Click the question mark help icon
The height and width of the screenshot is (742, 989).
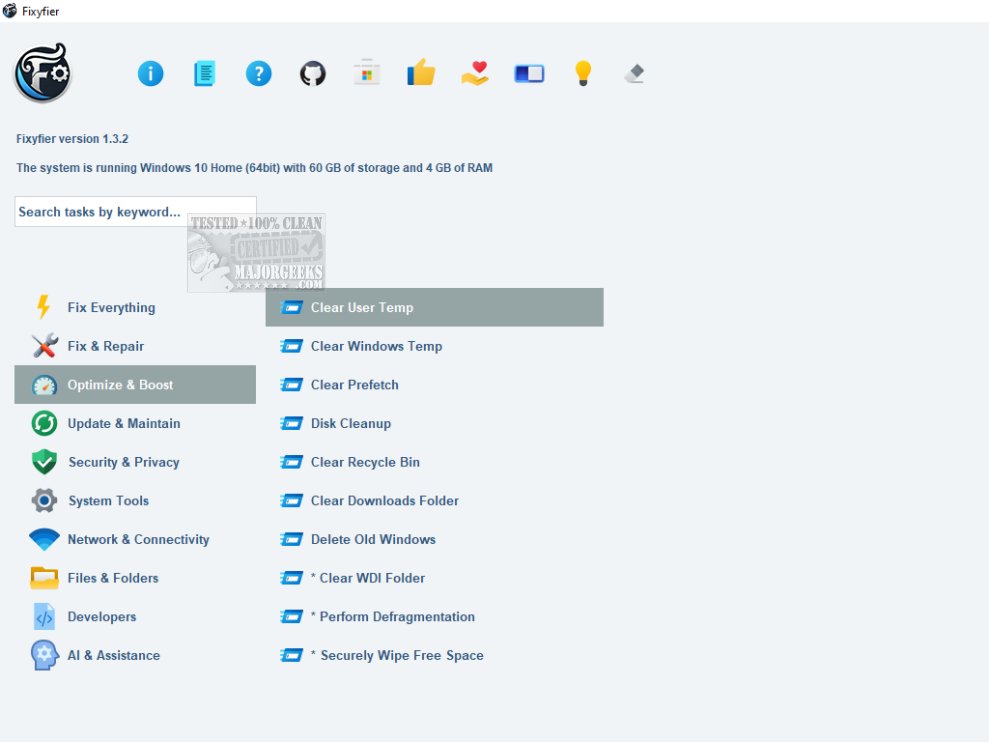point(259,73)
